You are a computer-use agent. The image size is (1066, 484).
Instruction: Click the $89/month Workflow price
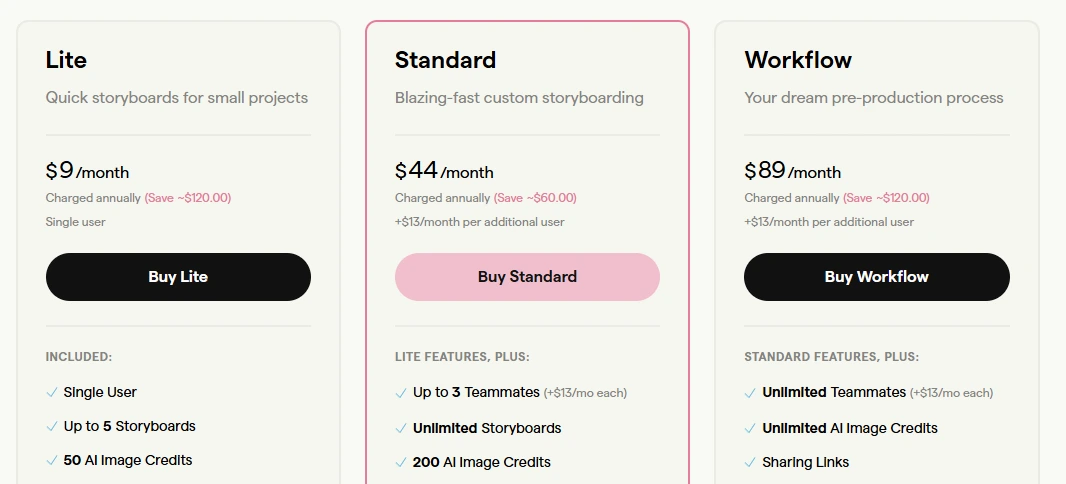tap(793, 171)
